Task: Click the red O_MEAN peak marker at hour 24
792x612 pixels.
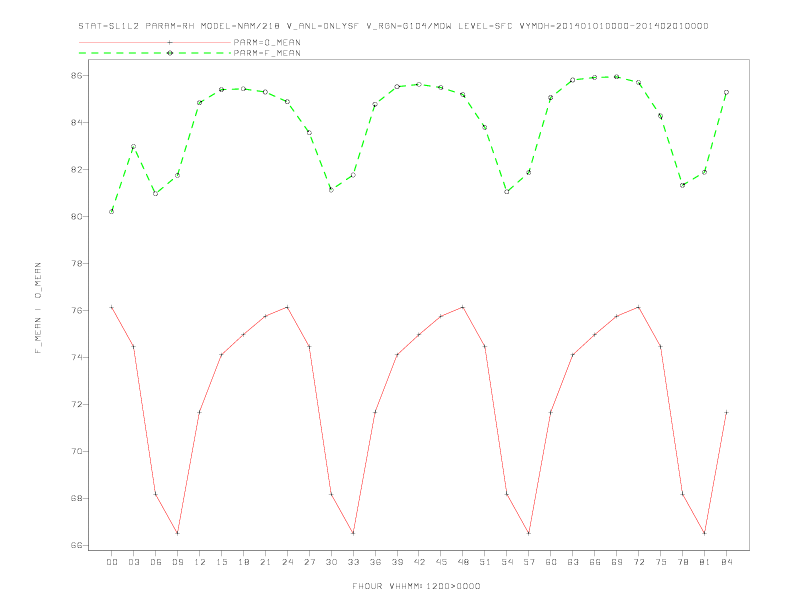Action: tap(287, 307)
